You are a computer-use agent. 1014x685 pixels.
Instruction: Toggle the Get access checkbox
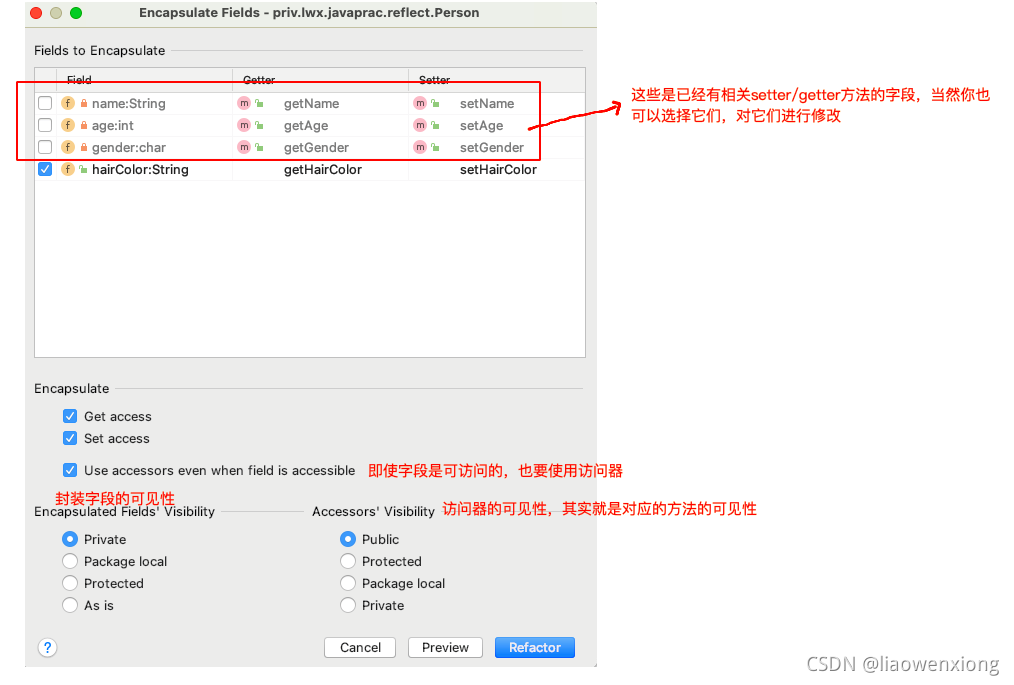tap(70, 416)
